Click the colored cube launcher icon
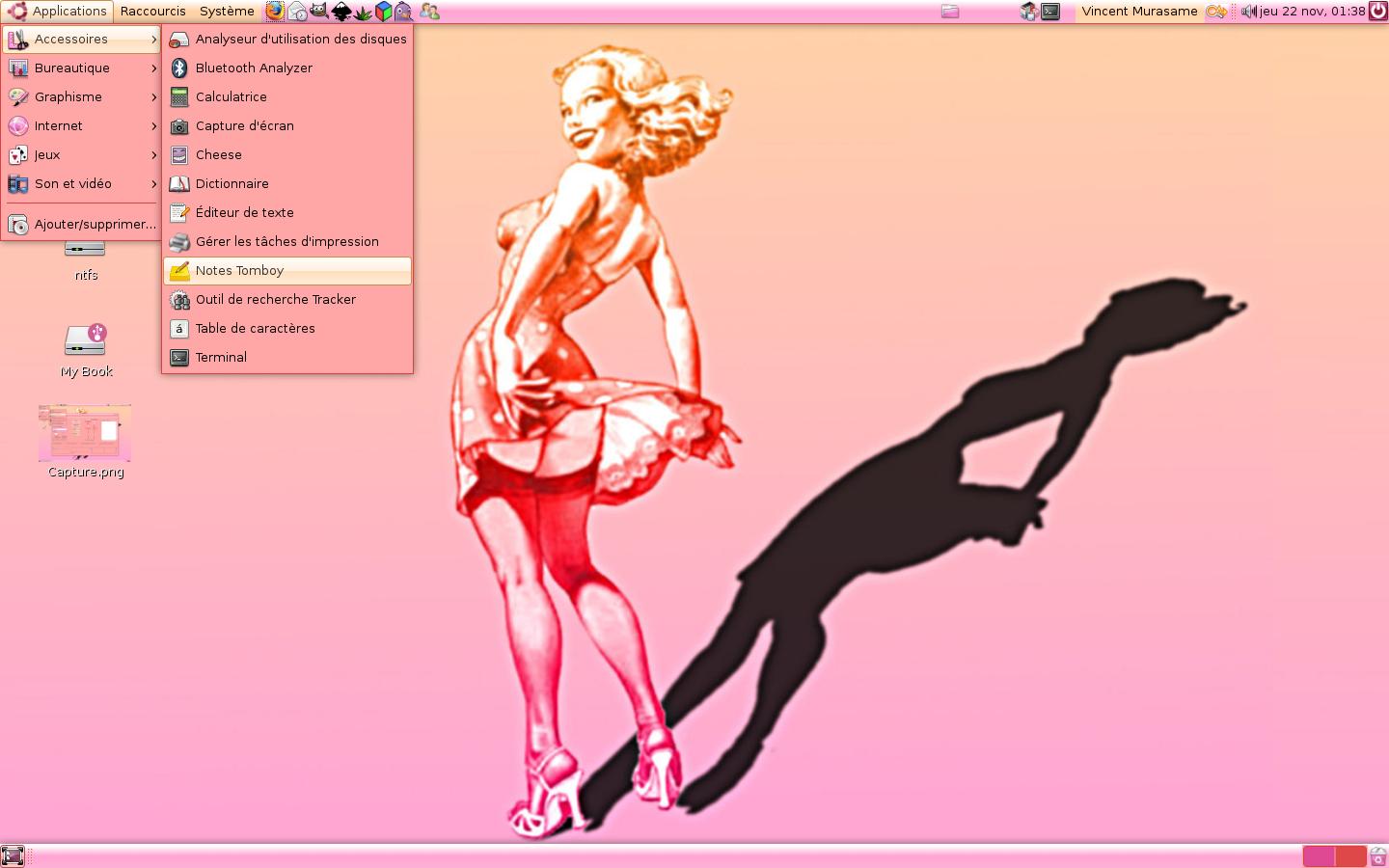The height and width of the screenshot is (868, 1389). [383, 12]
